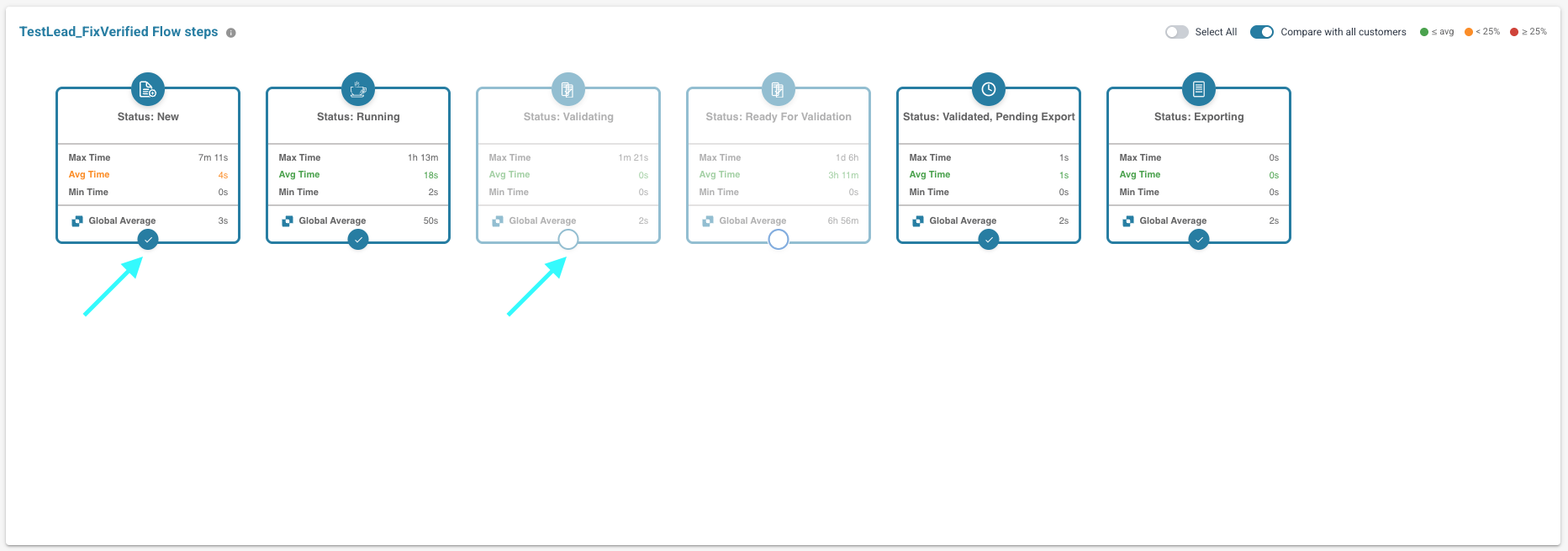This screenshot has width=1568, height=551.
Task: Click the TestLead_FixVerified Flow steps title
Action: point(119,32)
